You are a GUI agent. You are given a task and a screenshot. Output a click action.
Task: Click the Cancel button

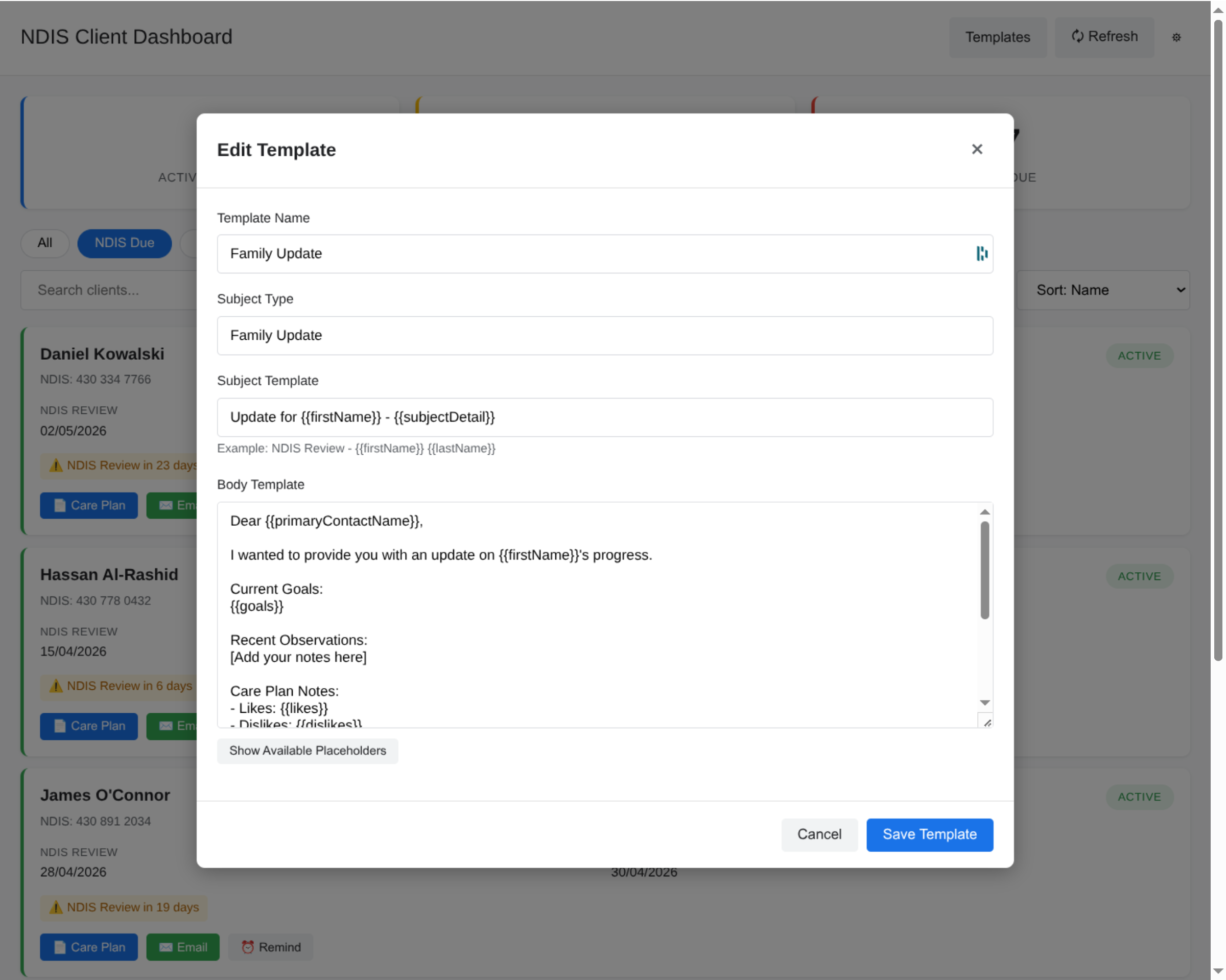click(x=818, y=834)
